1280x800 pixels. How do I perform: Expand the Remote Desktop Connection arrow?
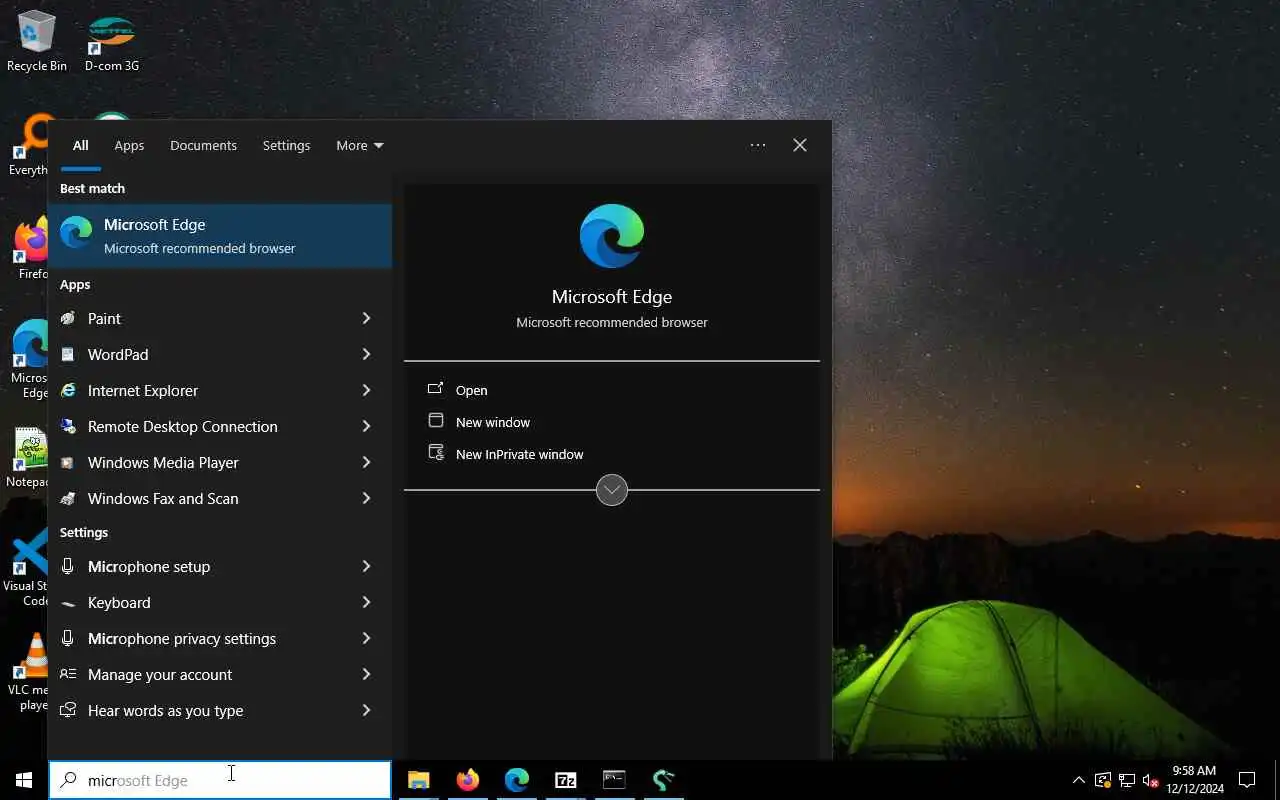(x=366, y=426)
